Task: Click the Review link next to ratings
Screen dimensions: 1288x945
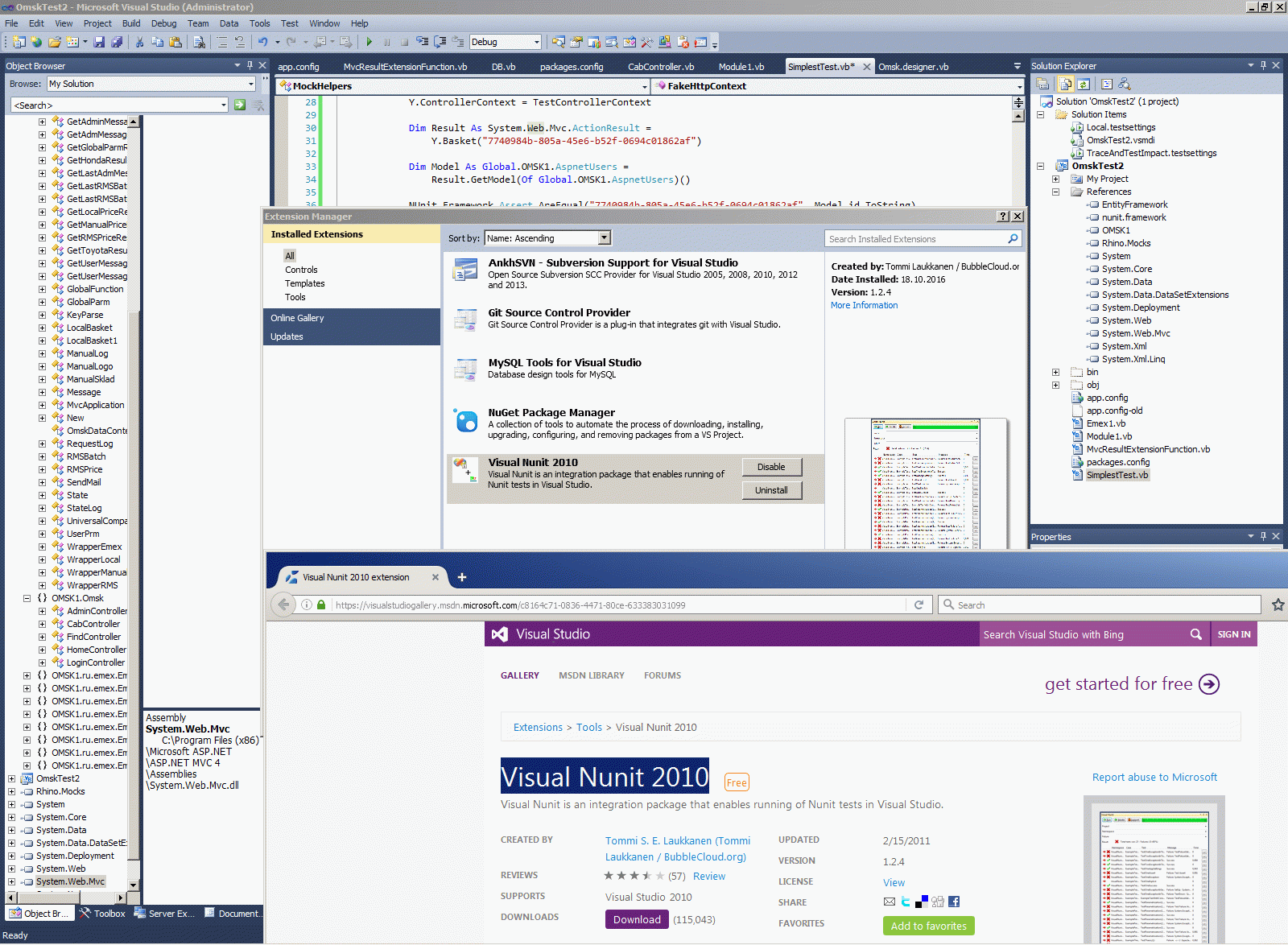Action: (709, 876)
